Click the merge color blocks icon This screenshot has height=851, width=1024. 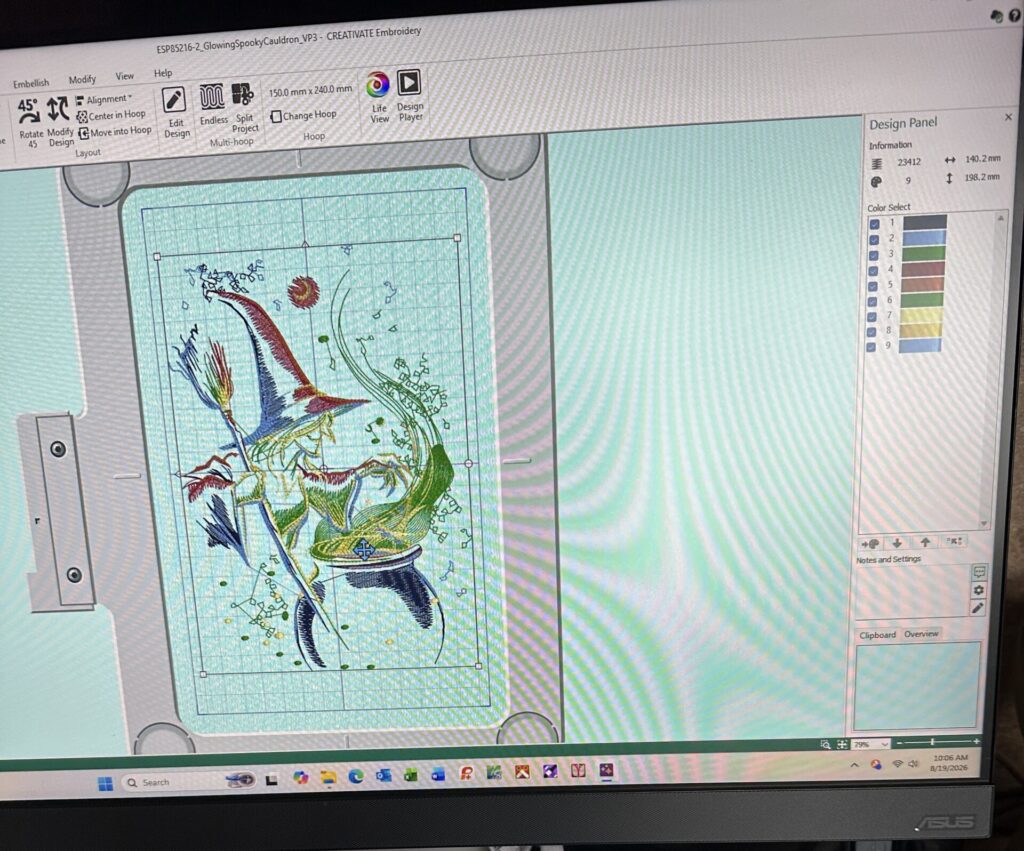(x=954, y=541)
